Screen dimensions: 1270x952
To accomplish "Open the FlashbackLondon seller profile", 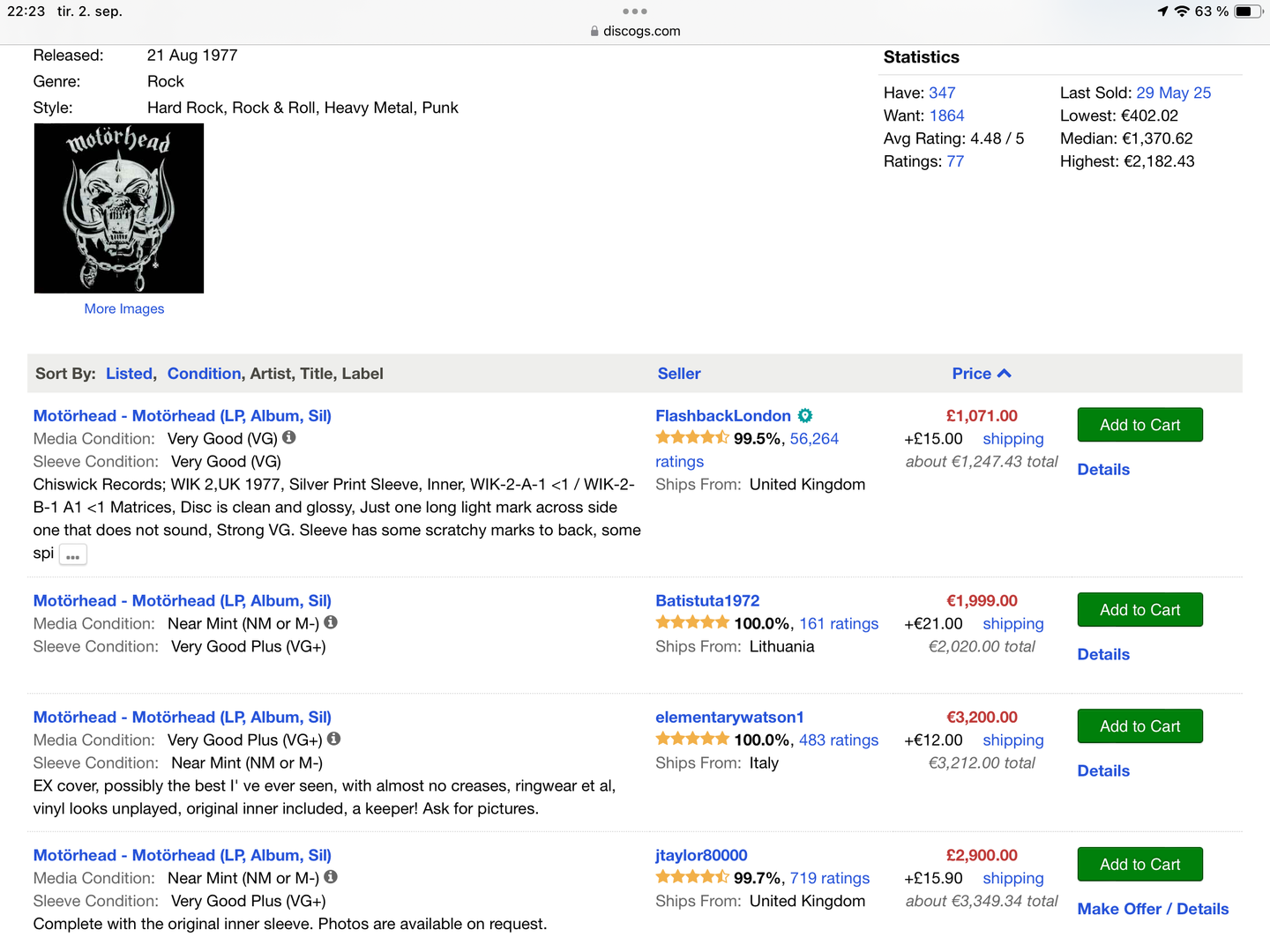I will pyautogui.click(x=723, y=416).
